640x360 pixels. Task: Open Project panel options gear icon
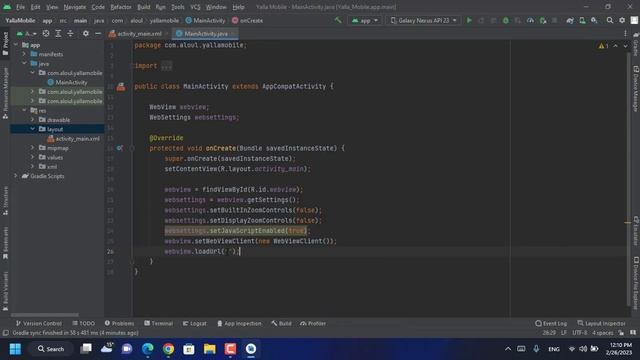pos(86,33)
